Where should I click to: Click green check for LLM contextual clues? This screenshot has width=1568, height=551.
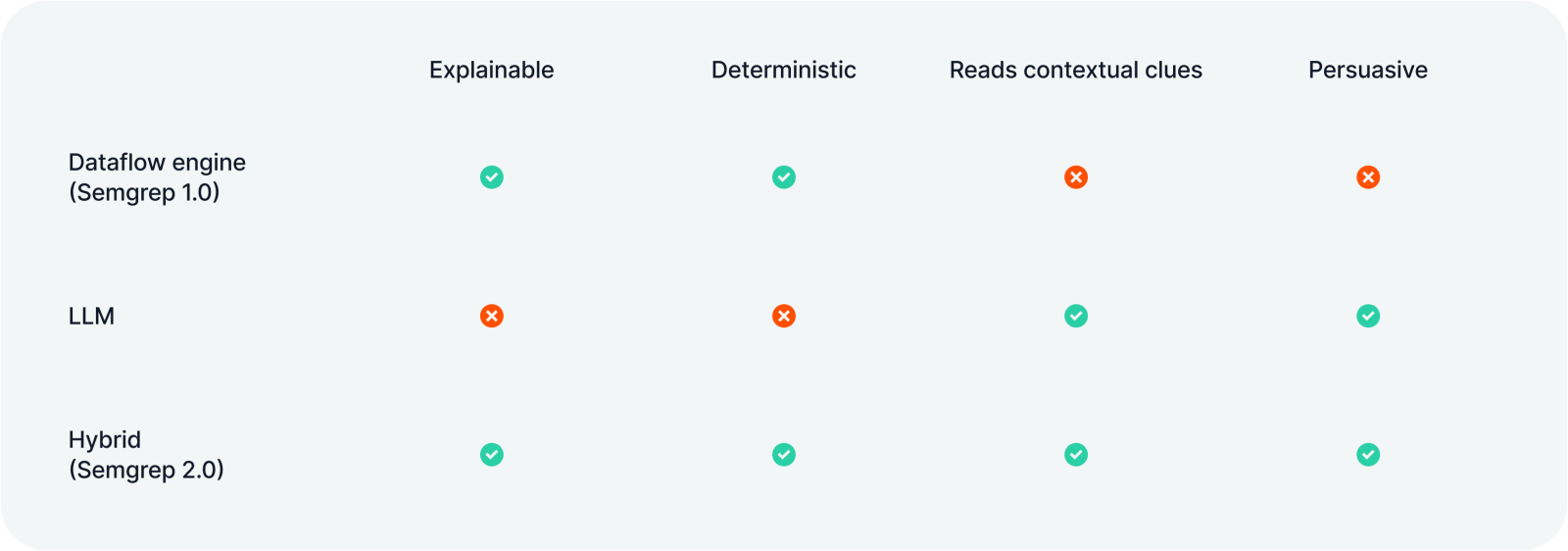pyautogui.click(x=1076, y=316)
